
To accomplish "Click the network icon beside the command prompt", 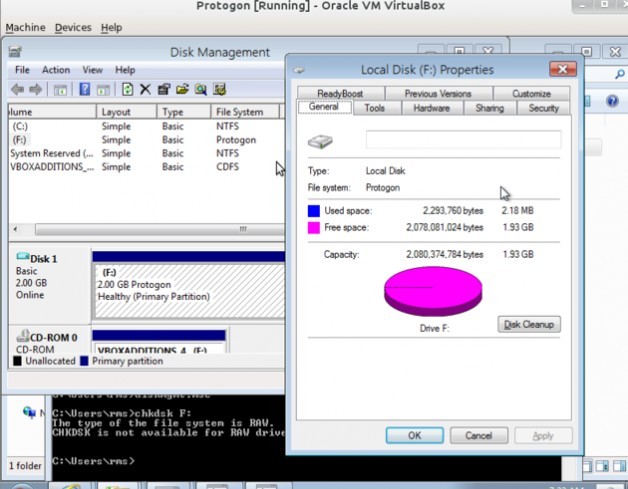I will (x=29, y=412).
